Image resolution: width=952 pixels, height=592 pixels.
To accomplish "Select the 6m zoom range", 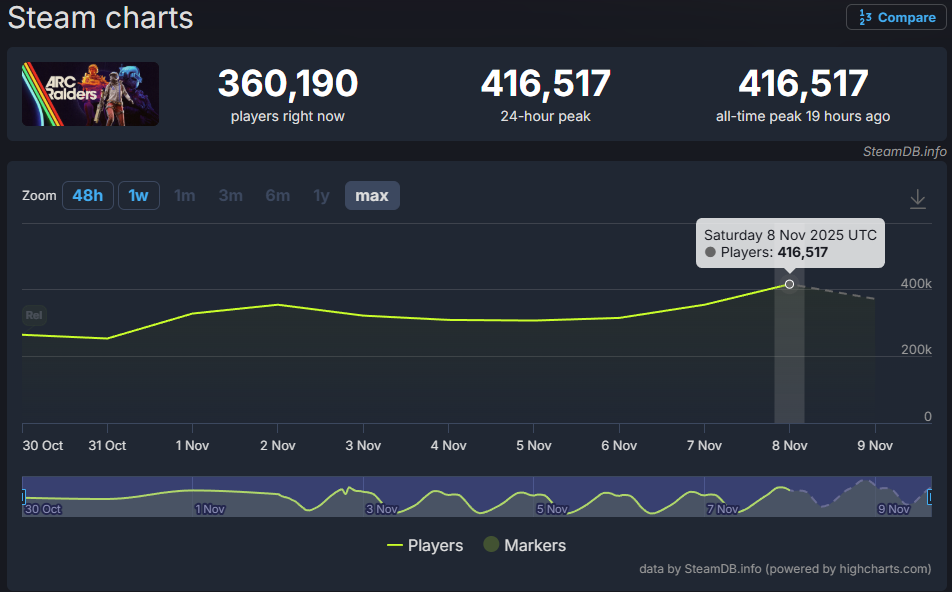I will point(277,195).
